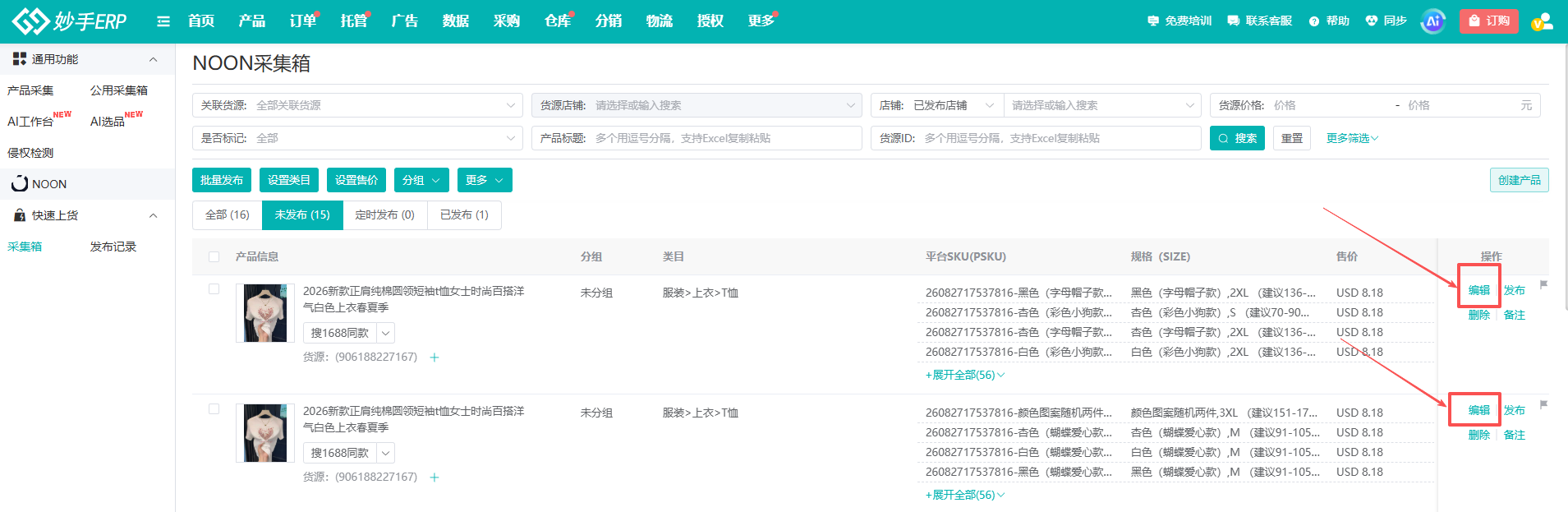Switch to the 已发布 (1) tab

pos(464,214)
